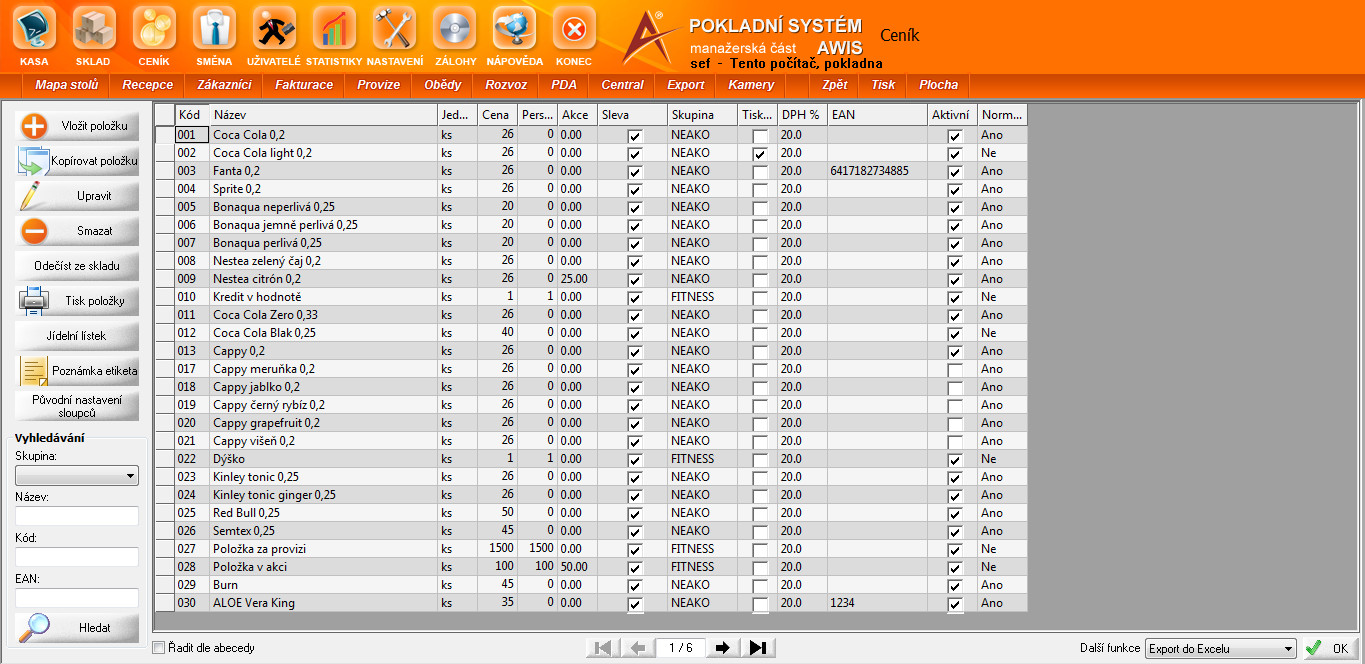Image resolution: width=1365 pixels, height=664 pixels.
Task: Click the EAN search input field
Action: [x=77, y=598]
